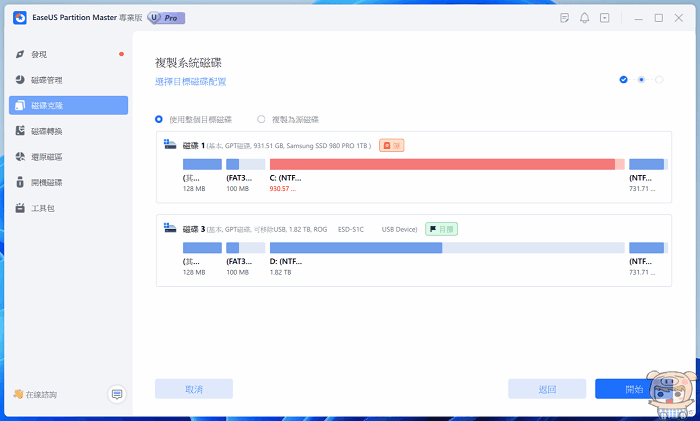Click the EaseUS Partition Master logo icon

click(x=20, y=18)
